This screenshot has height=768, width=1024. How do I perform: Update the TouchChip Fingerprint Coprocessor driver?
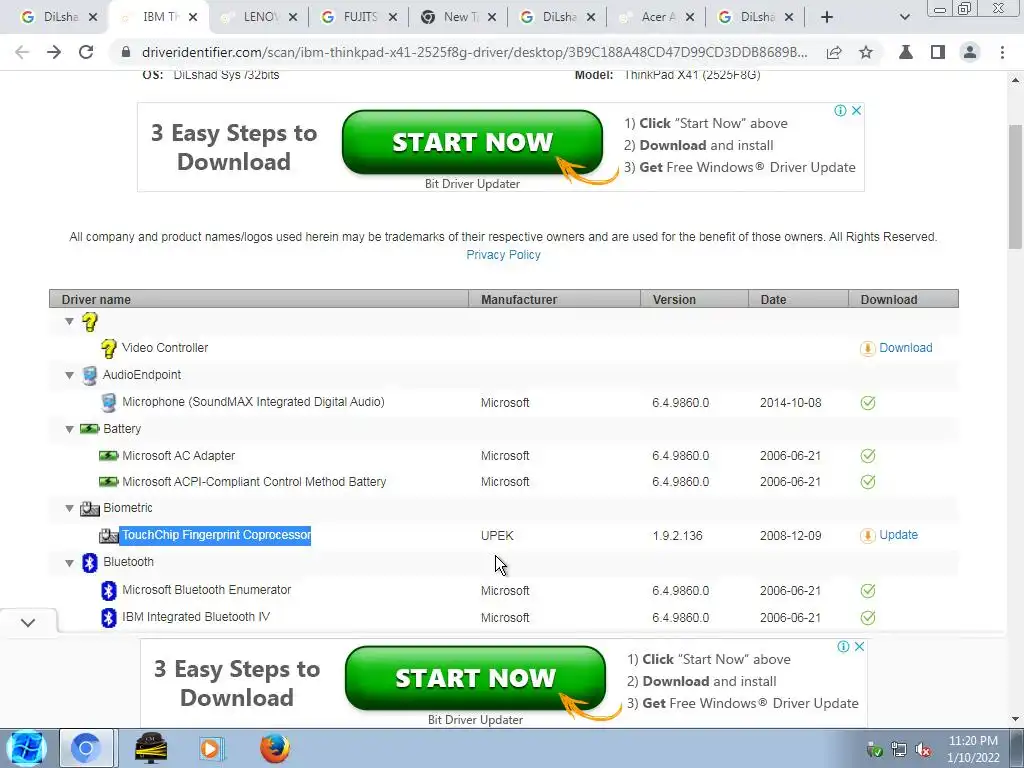[x=898, y=535]
